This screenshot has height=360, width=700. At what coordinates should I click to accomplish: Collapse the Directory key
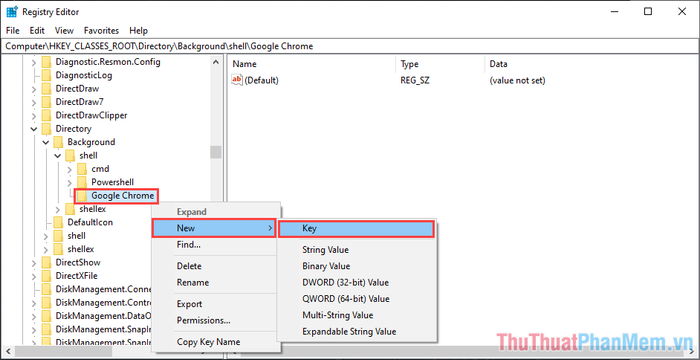point(34,129)
